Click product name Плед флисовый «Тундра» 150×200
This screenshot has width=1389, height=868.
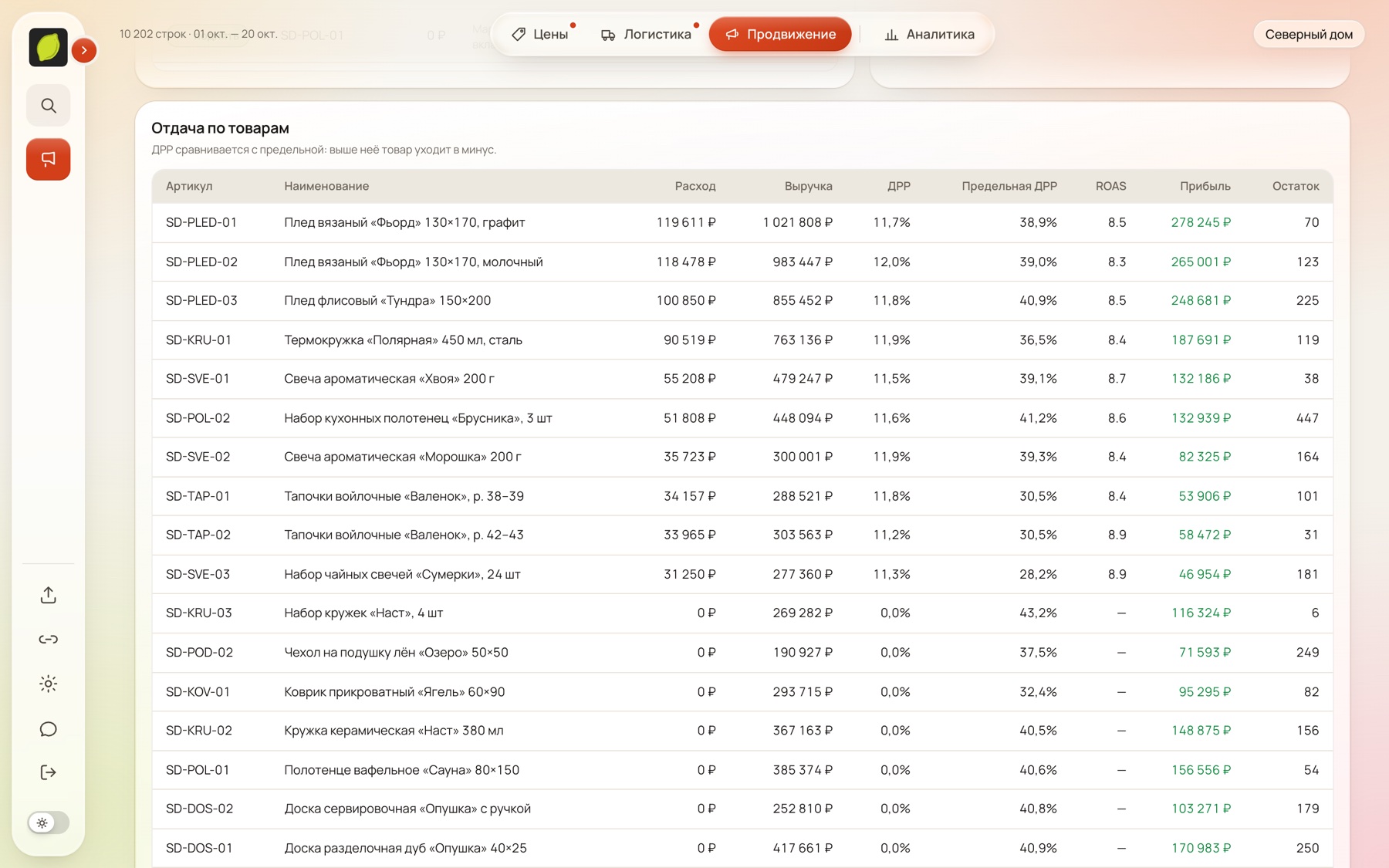(387, 300)
